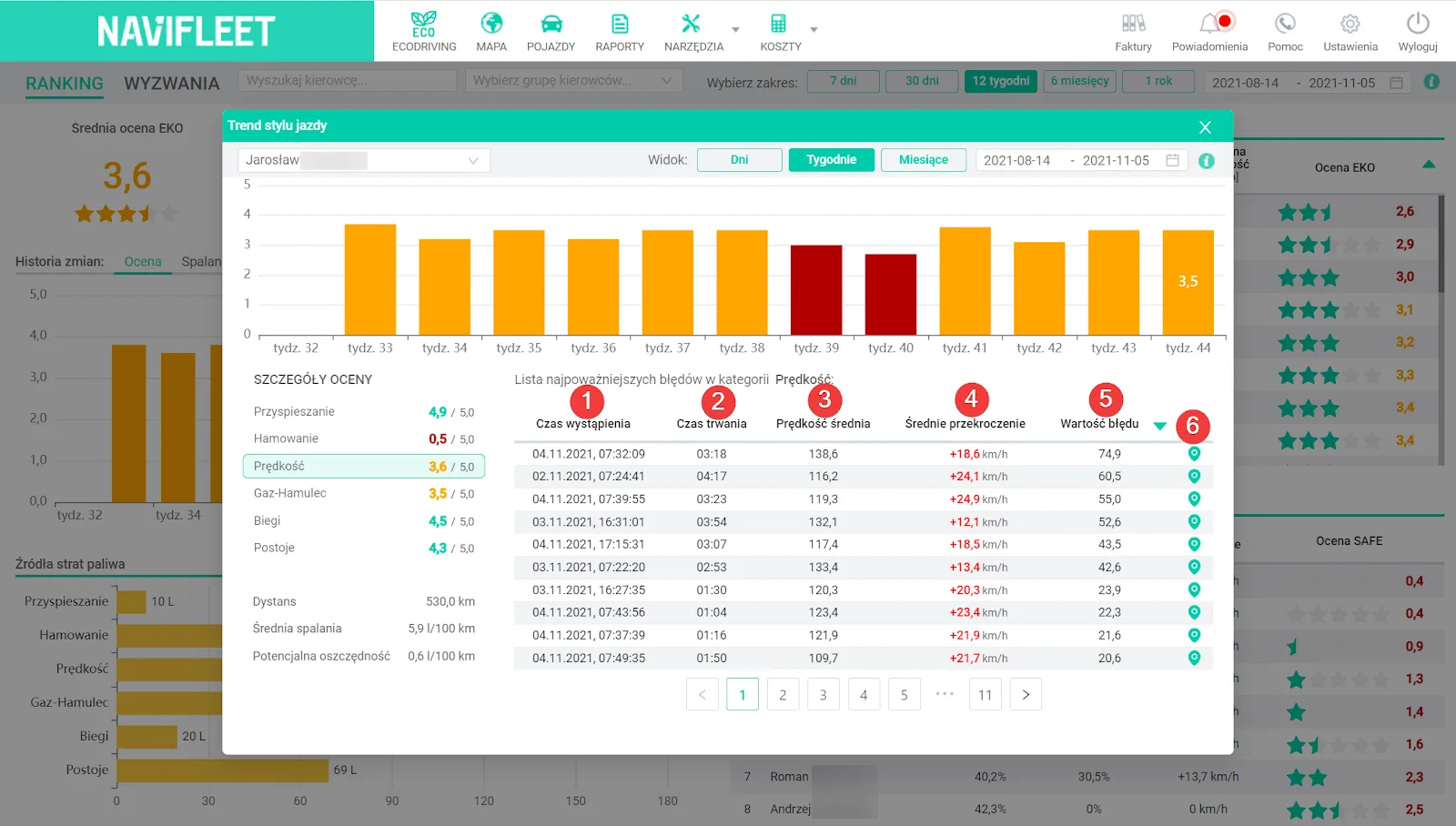This screenshot has height=826, width=1456.
Task: Open the Powiadomienia bell icon
Action: (x=1210, y=23)
